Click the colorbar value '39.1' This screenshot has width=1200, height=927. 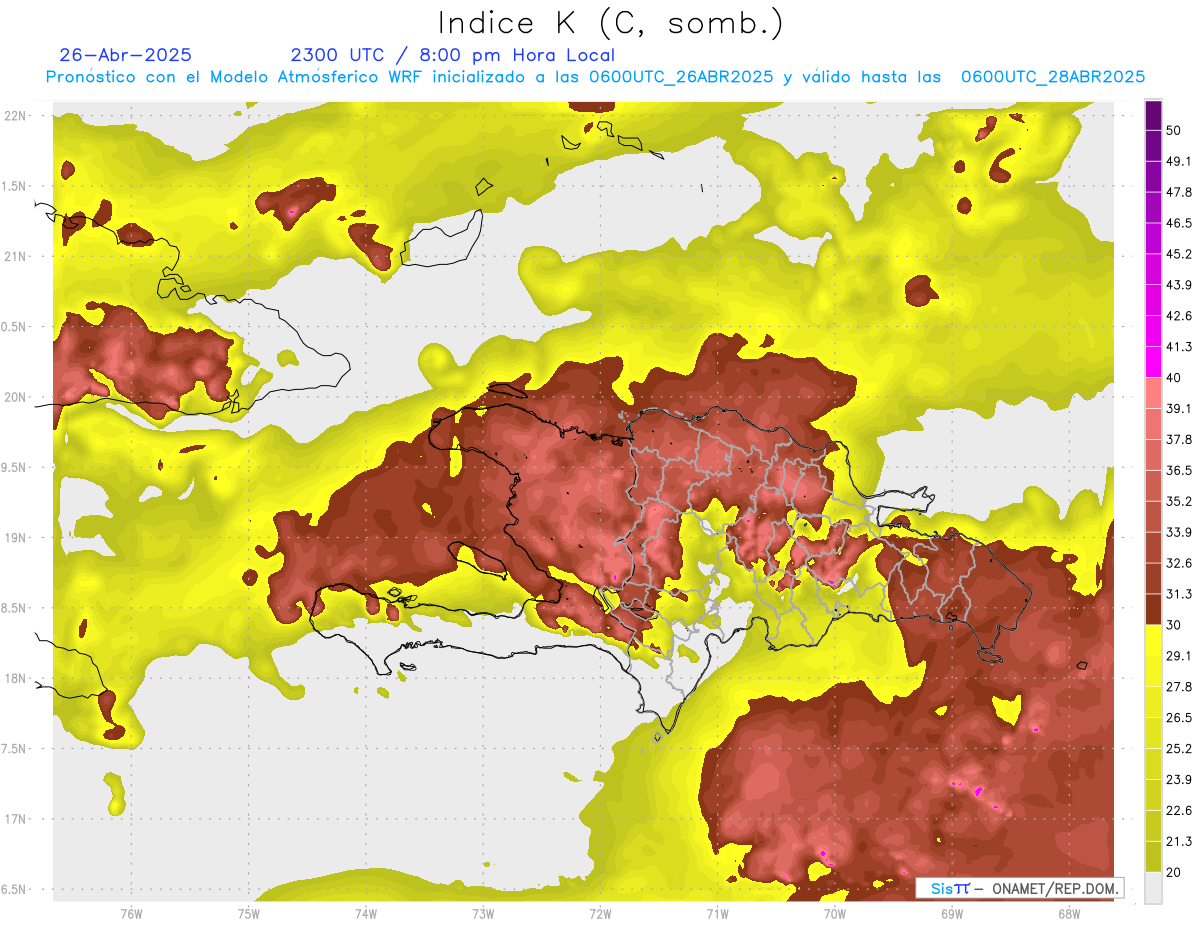pyautogui.click(x=1178, y=408)
